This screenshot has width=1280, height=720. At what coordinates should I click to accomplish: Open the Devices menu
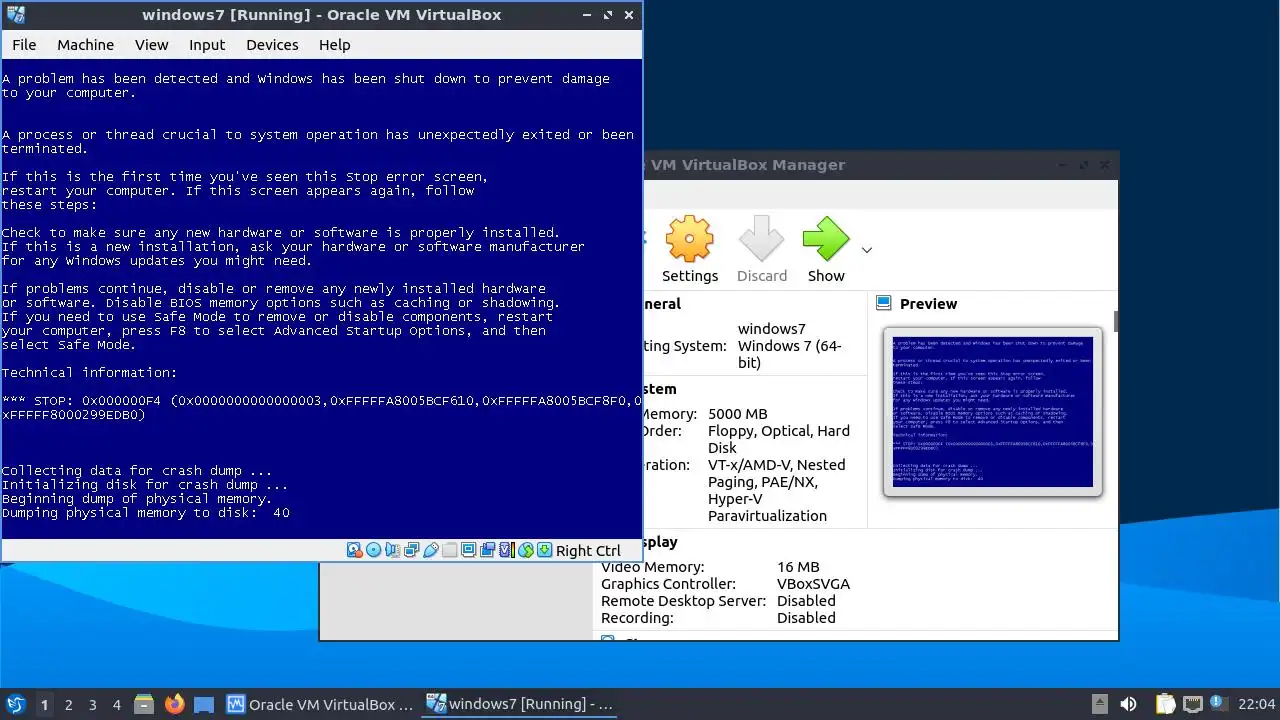coord(272,44)
